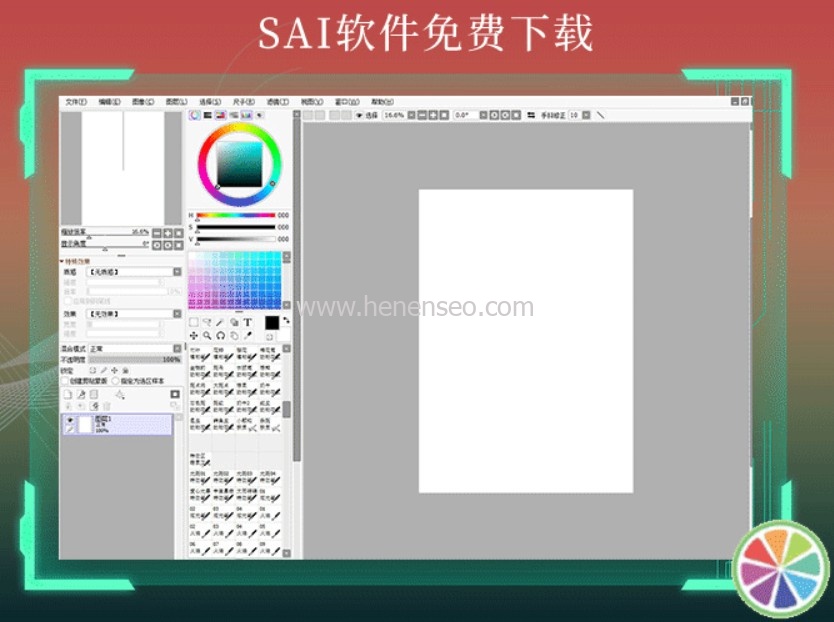
Task: Open the 窗口(W) menu
Action: tap(347, 102)
